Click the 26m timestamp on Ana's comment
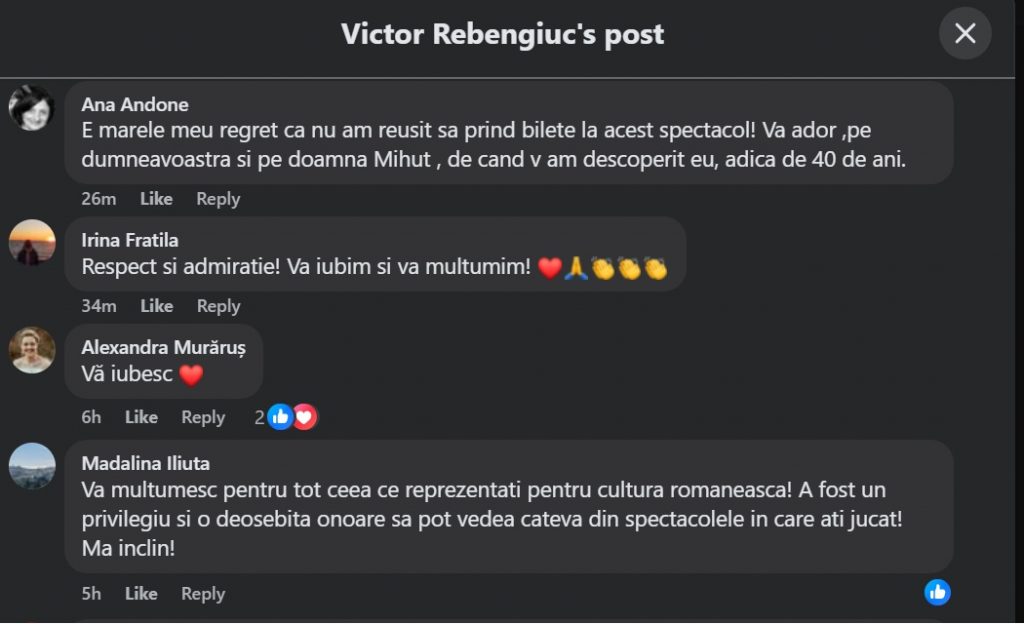This screenshot has width=1024, height=624. click(x=99, y=199)
